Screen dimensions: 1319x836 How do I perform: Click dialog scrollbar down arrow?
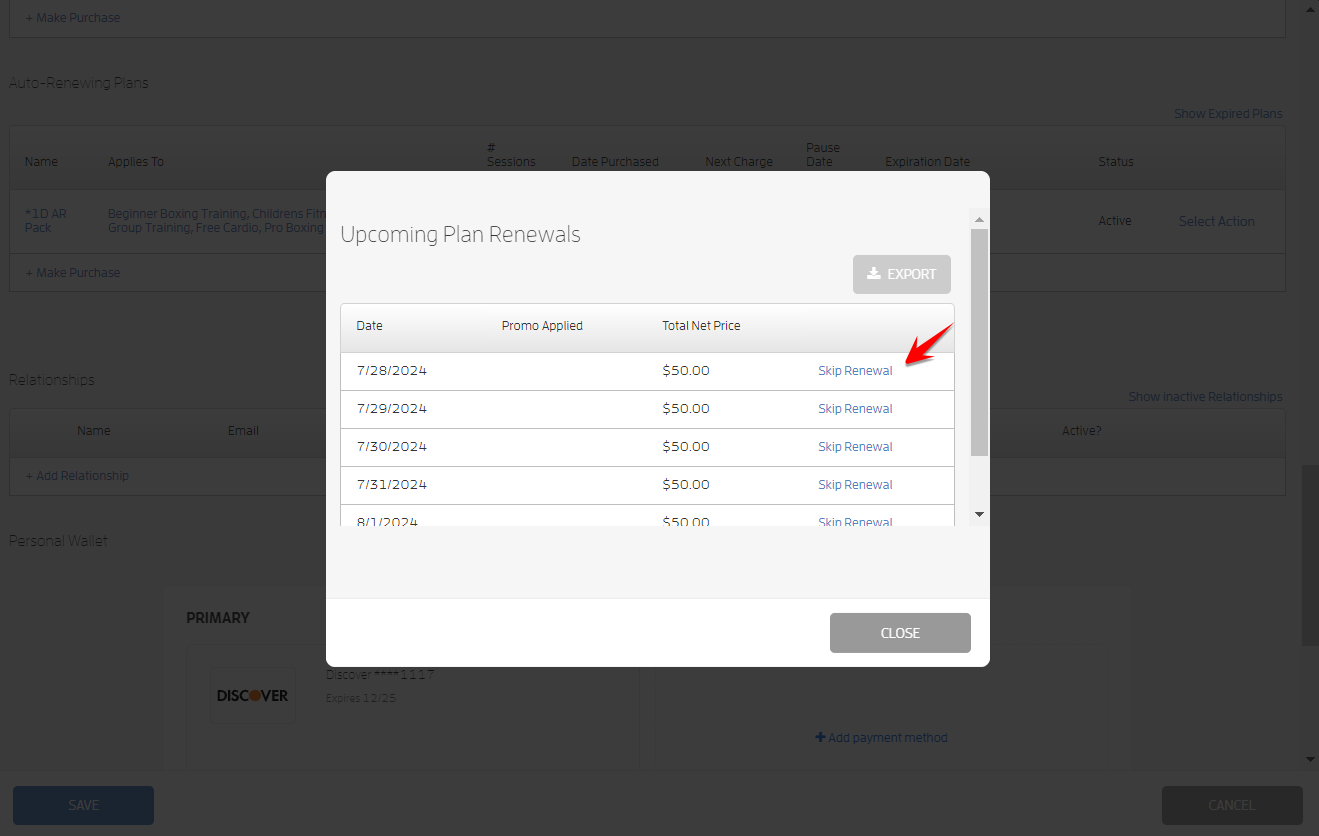979,514
